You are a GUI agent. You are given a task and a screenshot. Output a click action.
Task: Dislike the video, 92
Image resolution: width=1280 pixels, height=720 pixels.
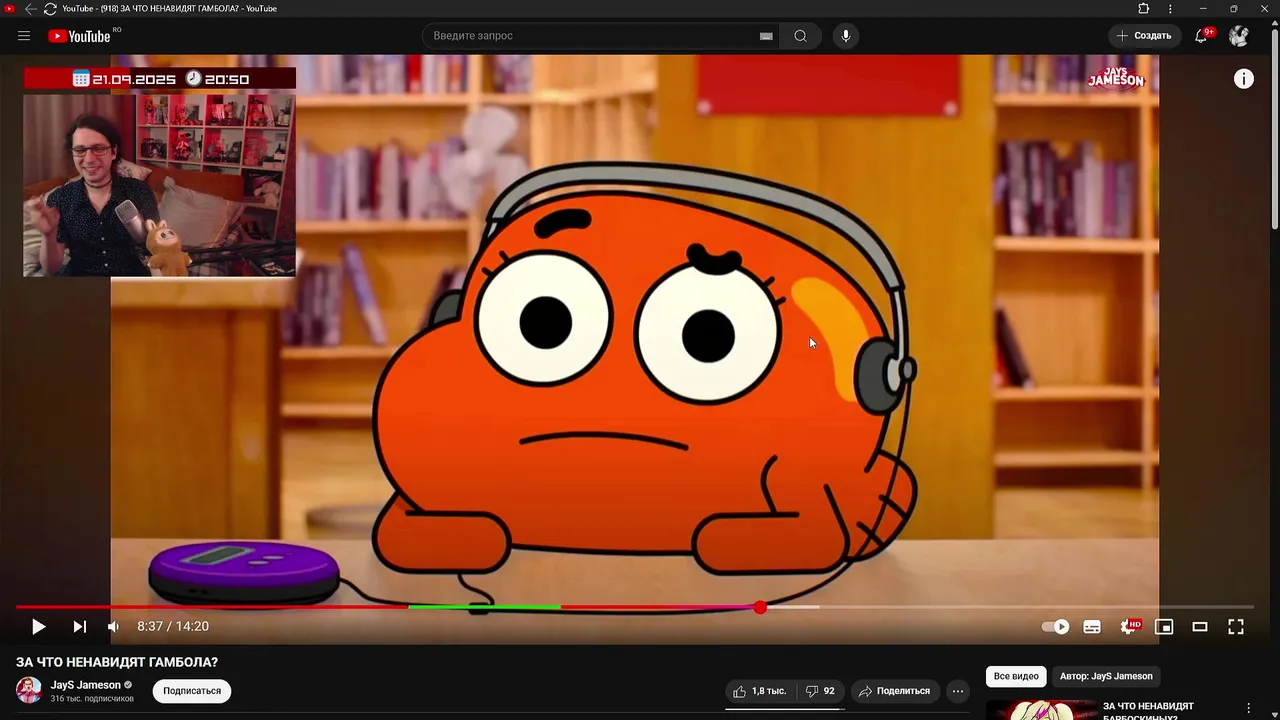tap(821, 691)
